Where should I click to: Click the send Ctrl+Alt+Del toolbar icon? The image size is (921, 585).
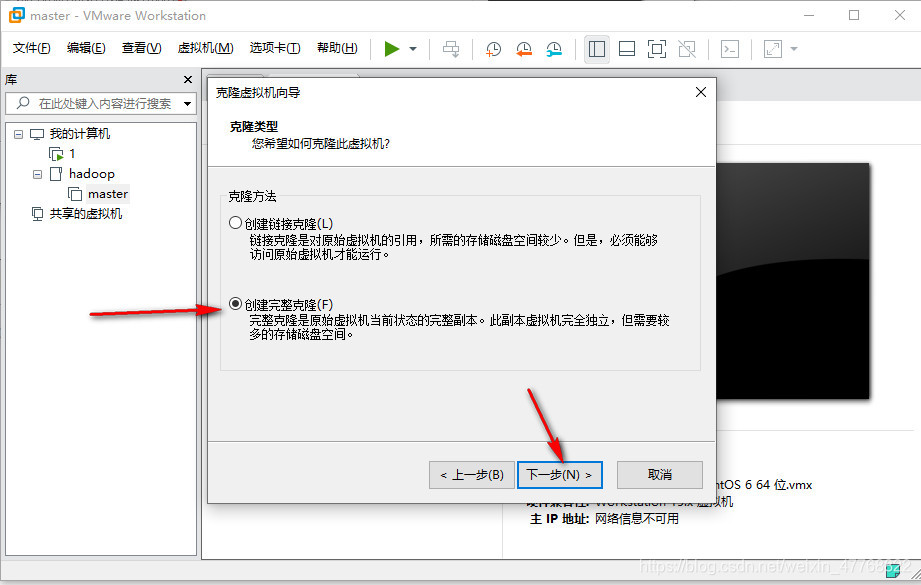coord(451,49)
